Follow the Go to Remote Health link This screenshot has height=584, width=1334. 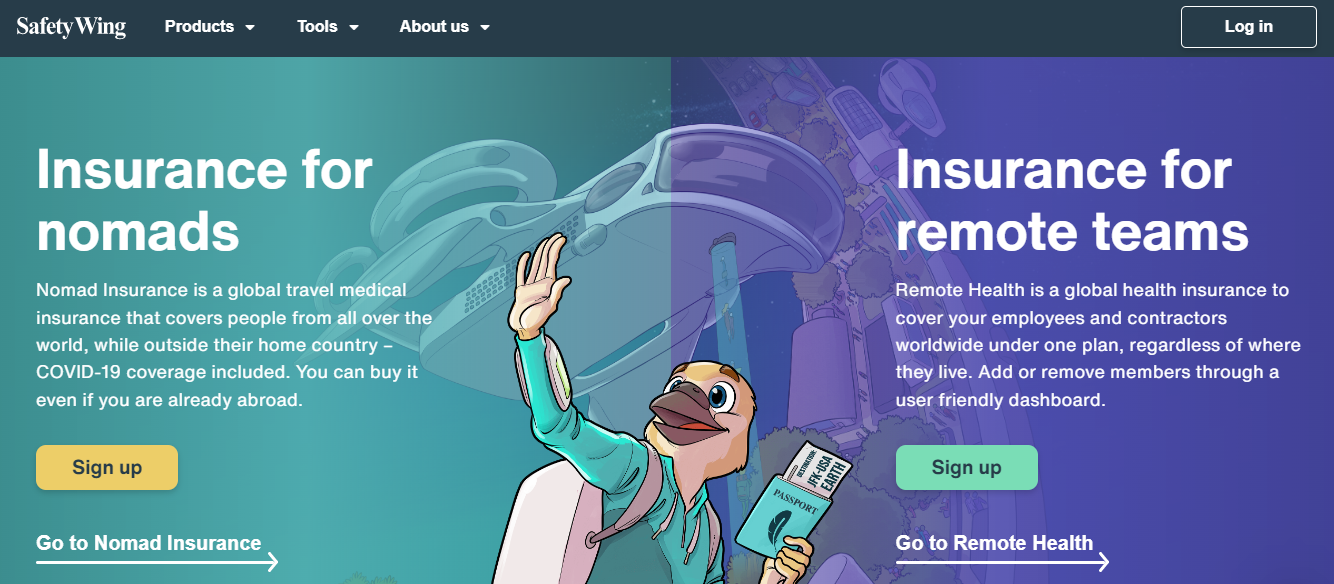tap(994, 543)
